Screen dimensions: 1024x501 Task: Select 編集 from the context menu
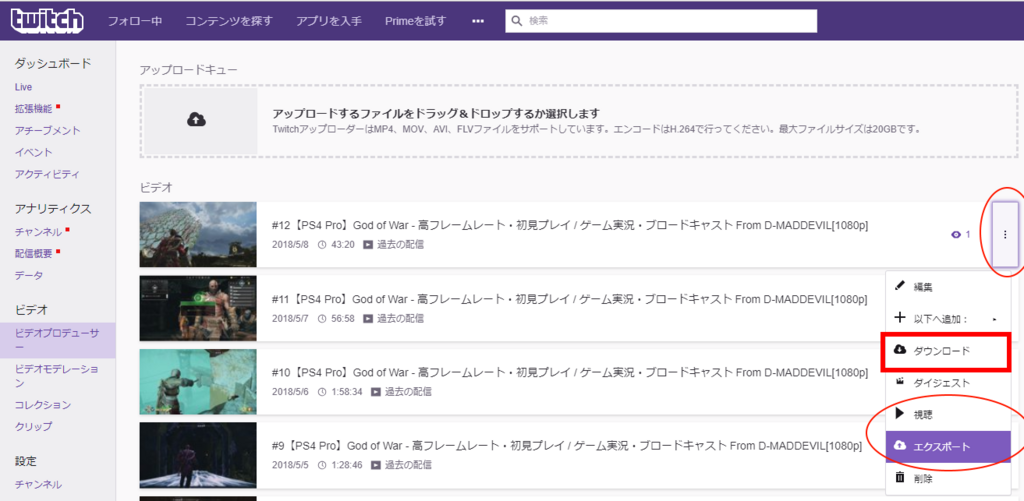click(x=948, y=286)
